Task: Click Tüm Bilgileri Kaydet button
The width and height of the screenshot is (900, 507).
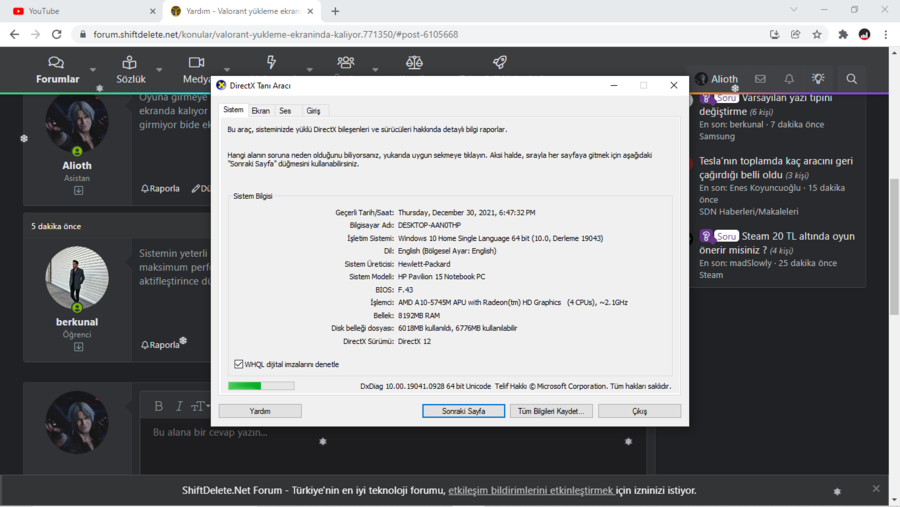Action: click(x=551, y=411)
